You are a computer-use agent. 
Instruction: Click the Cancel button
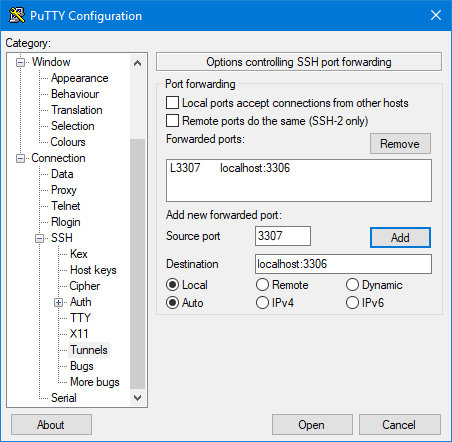[x=399, y=425]
